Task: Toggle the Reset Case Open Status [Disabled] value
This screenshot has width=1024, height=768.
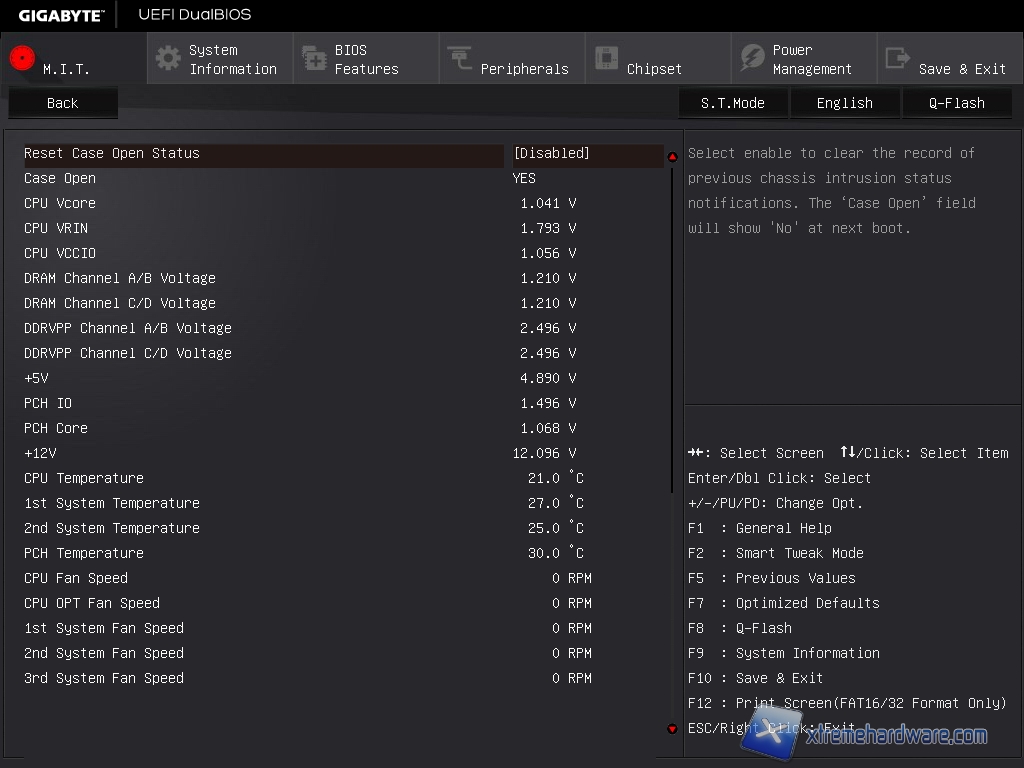Action: (552, 154)
